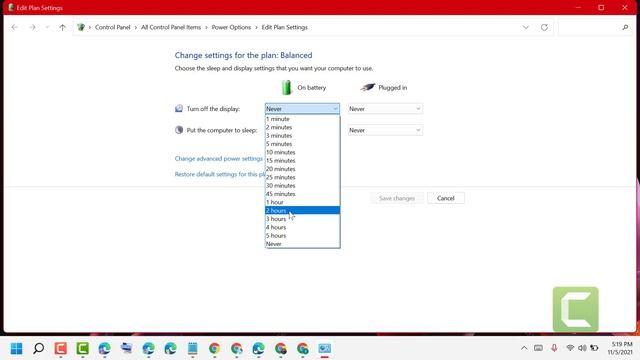Viewport: 640px width, 360px height.
Task: Go back with the Back arrow
Action: [15, 27]
